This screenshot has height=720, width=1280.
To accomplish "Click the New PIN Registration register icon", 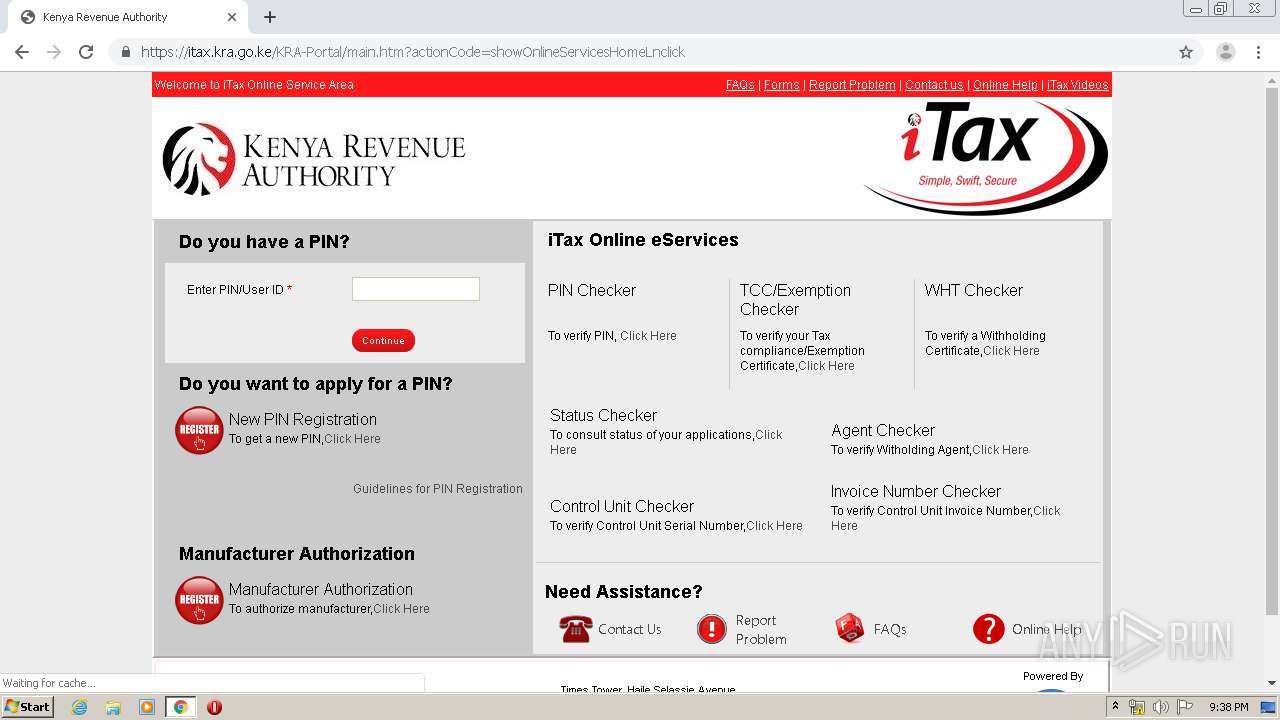I will [199, 430].
